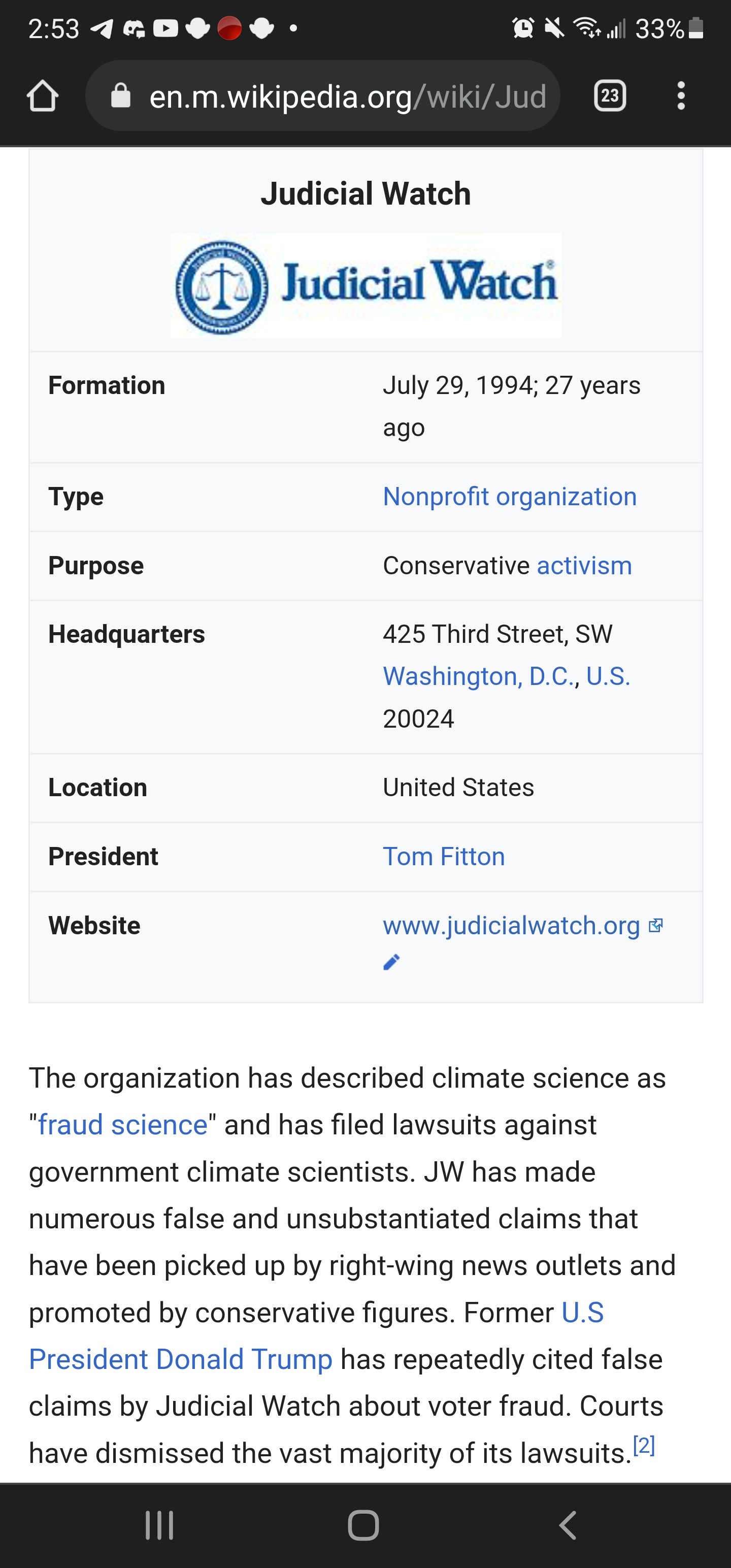Screen dimensions: 731x1568
Task: Tap the Wikipedia URL address bar
Action: coord(347,96)
